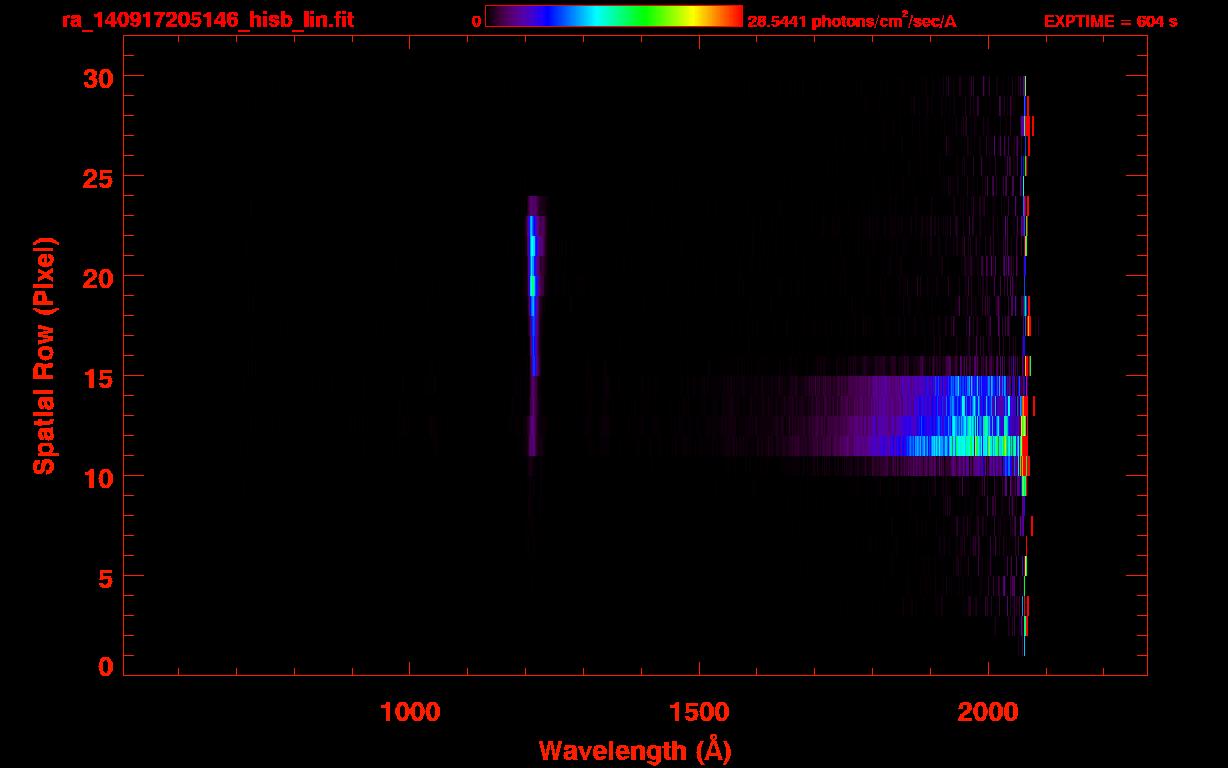Select the colorbar minimum value 0
1228x768 pixels.
476,21
